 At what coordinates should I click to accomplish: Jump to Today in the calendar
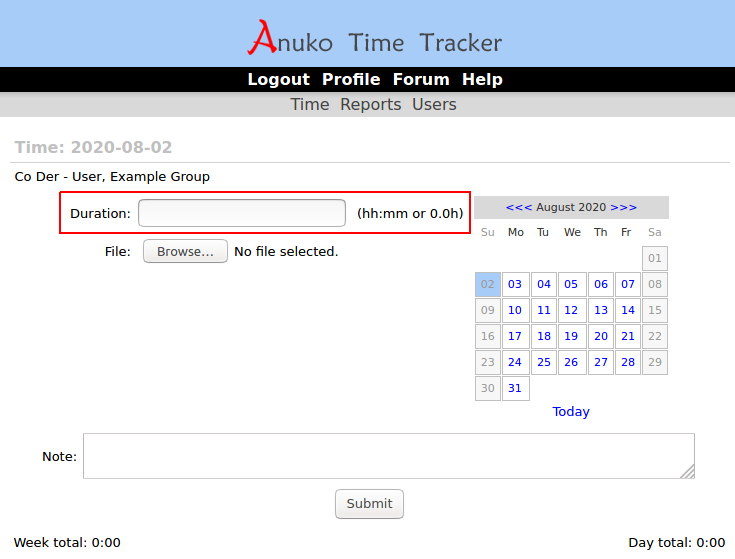point(571,412)
